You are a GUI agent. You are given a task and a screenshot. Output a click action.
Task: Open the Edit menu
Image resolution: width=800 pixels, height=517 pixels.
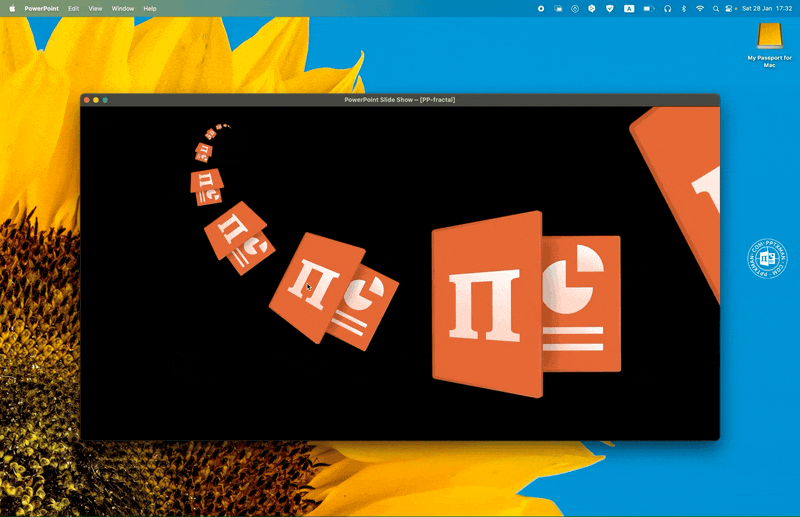(73, 9)
